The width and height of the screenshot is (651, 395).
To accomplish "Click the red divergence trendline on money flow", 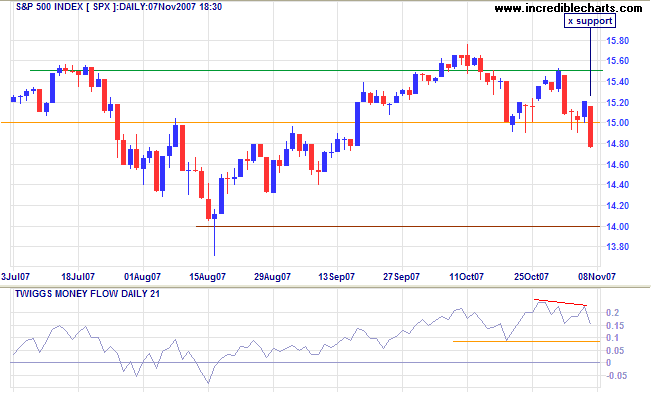I will (560, 302).
